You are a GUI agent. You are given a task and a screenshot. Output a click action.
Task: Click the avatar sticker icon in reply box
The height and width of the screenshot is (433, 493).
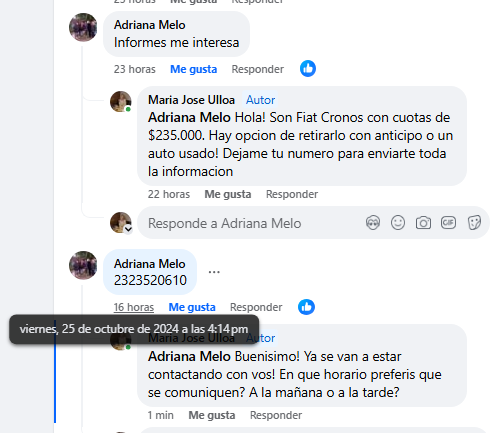pos(373,223)
